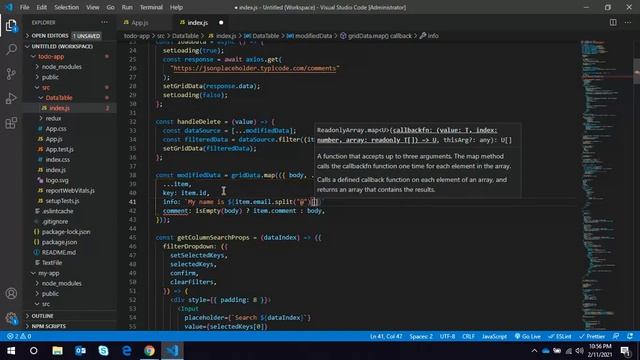
Task: Open logo.svg in the explorer
Action: coord(57,180)
